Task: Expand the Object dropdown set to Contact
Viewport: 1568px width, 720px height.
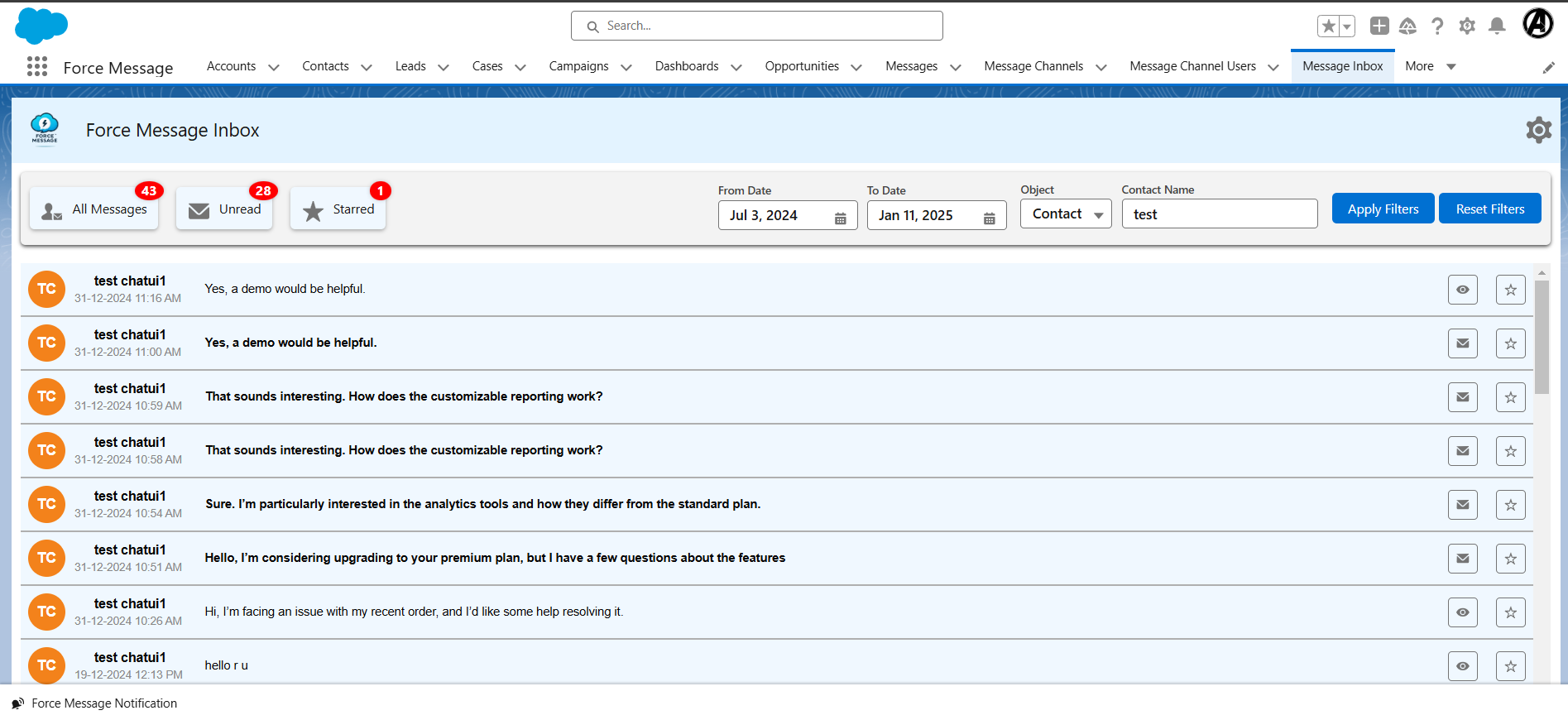Action: coord(1066,214)
